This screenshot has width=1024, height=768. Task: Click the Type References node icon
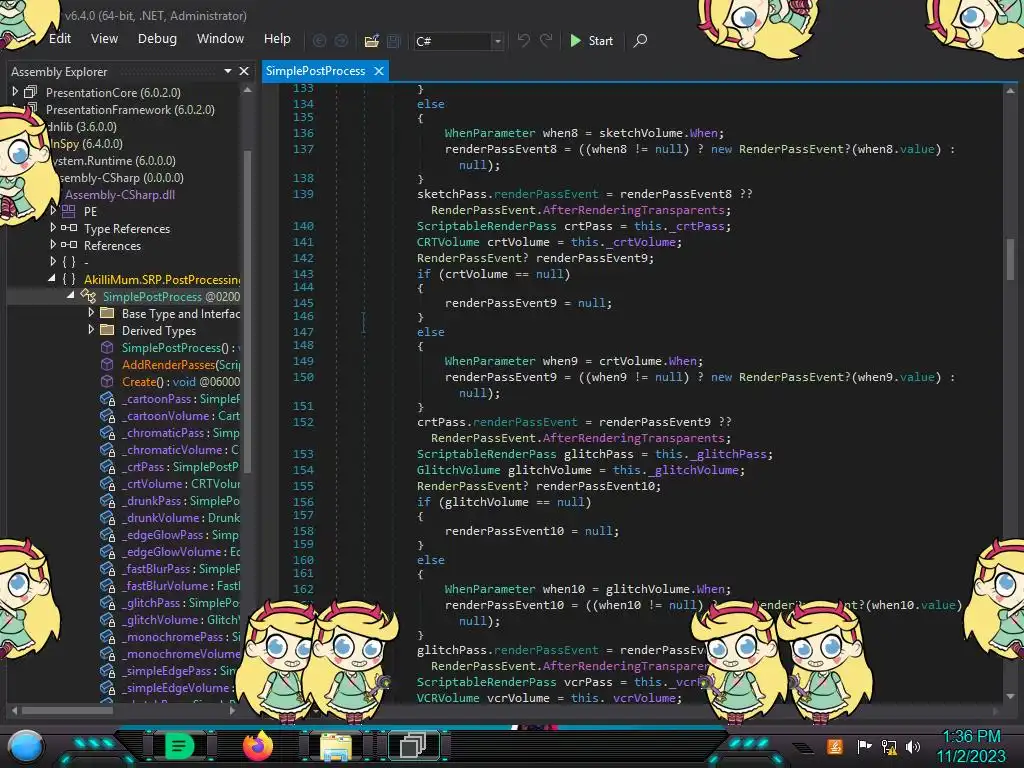69,228
